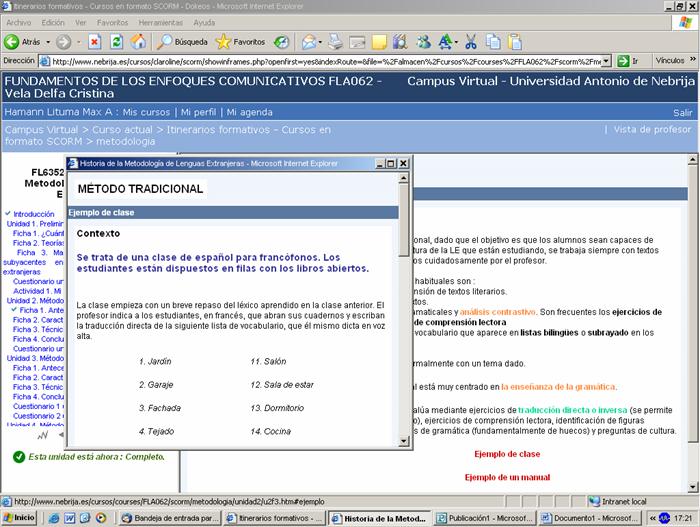Open the Ver menu
Image resolution: width=700 pixels, height=527 pixels.
pos(81,22)
